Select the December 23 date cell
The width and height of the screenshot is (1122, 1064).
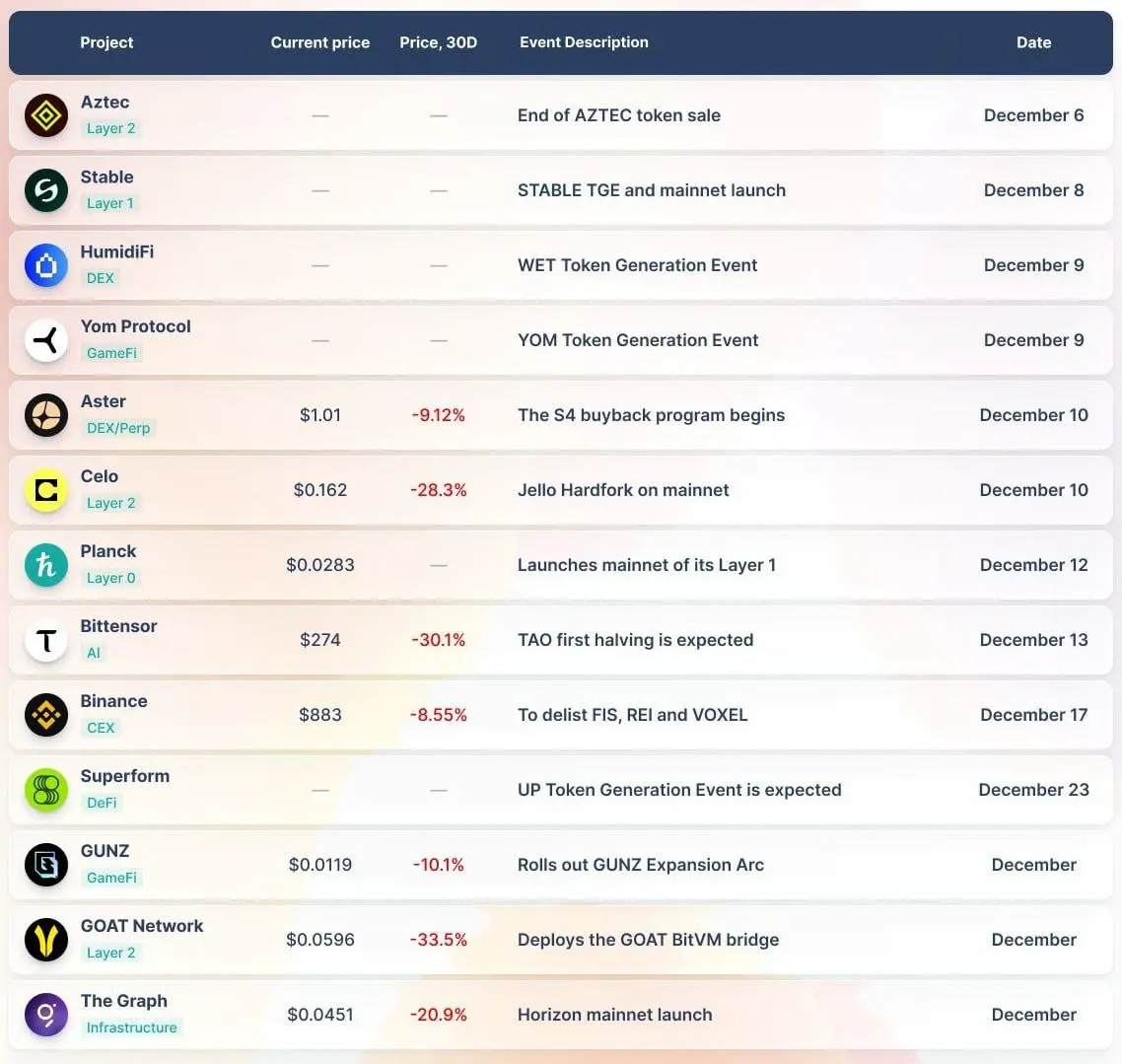coord(1034,790)
